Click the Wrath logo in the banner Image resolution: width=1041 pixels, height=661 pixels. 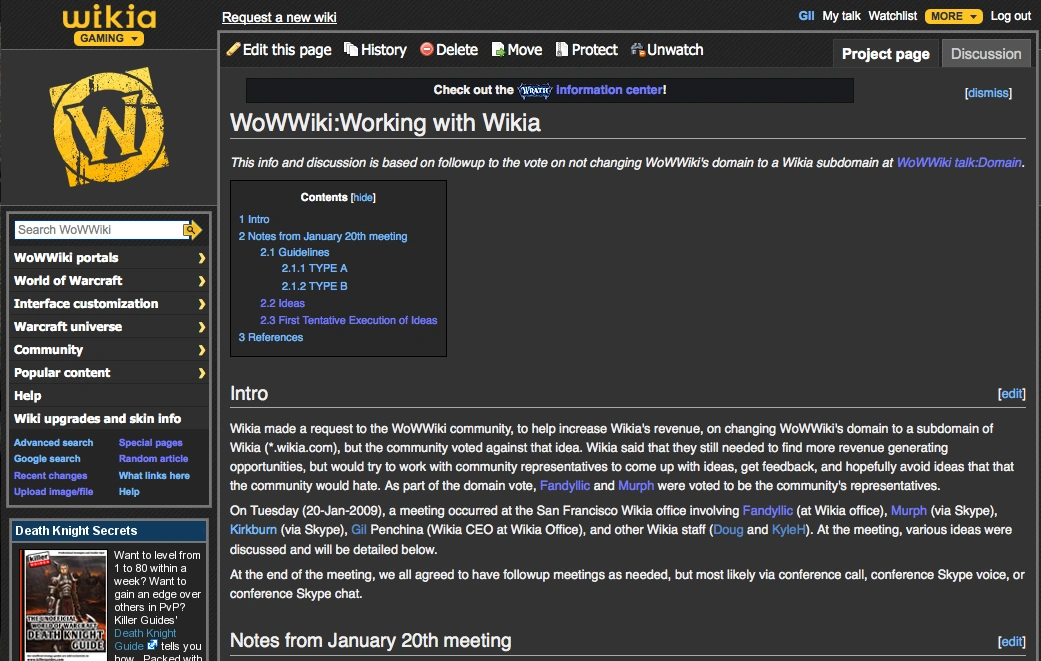coord(534,90)
